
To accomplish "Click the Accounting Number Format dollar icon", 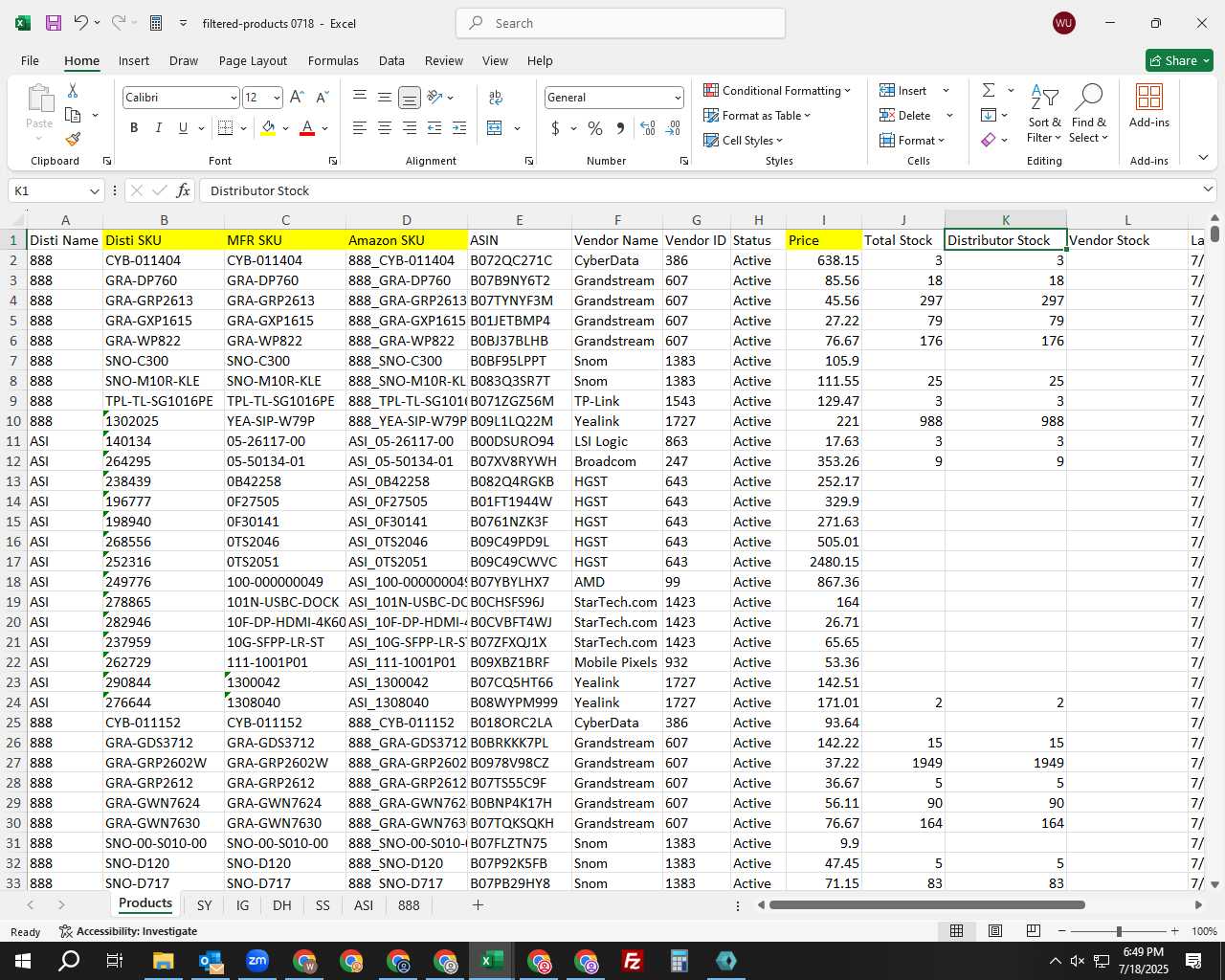I will pyautogui.click(x=555, y=127).
